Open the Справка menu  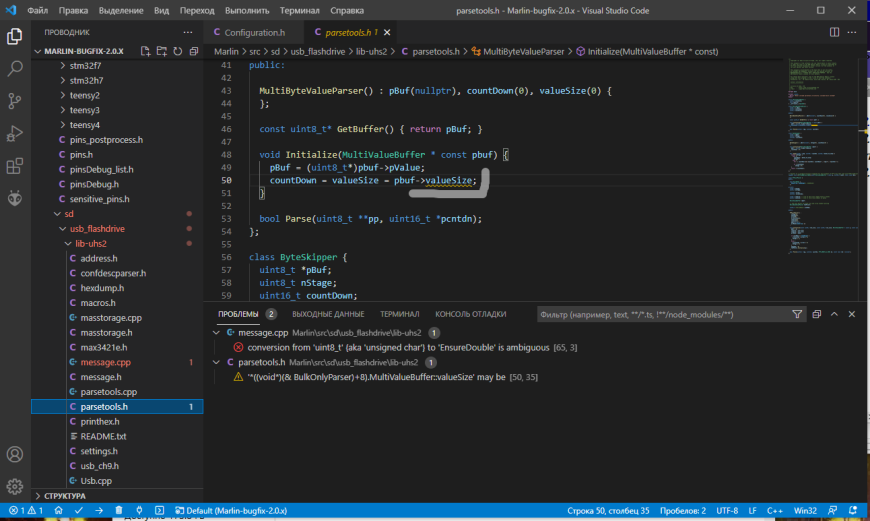(x=347, y=11)
